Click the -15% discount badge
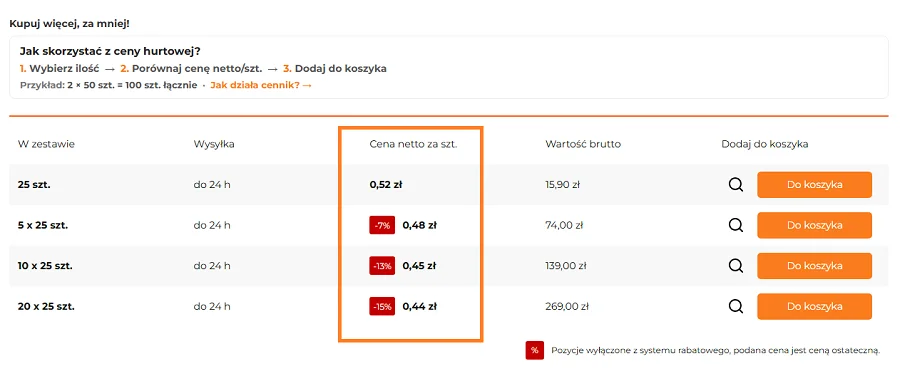The width and height of the screenshot is (900, 371). pos(382,307)
